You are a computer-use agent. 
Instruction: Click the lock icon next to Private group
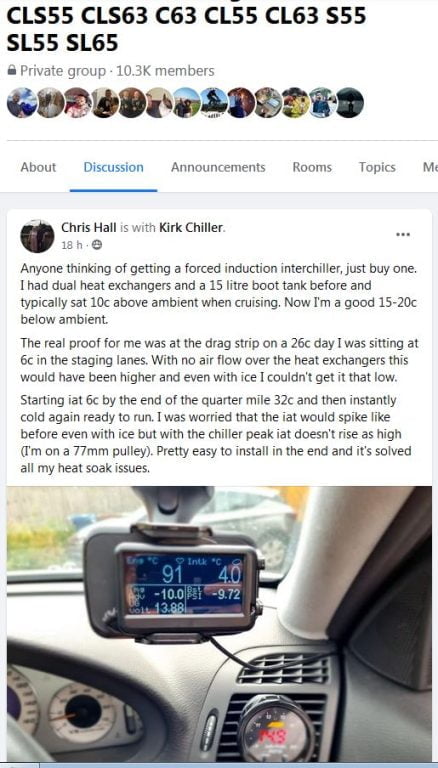tap(12, 71)
